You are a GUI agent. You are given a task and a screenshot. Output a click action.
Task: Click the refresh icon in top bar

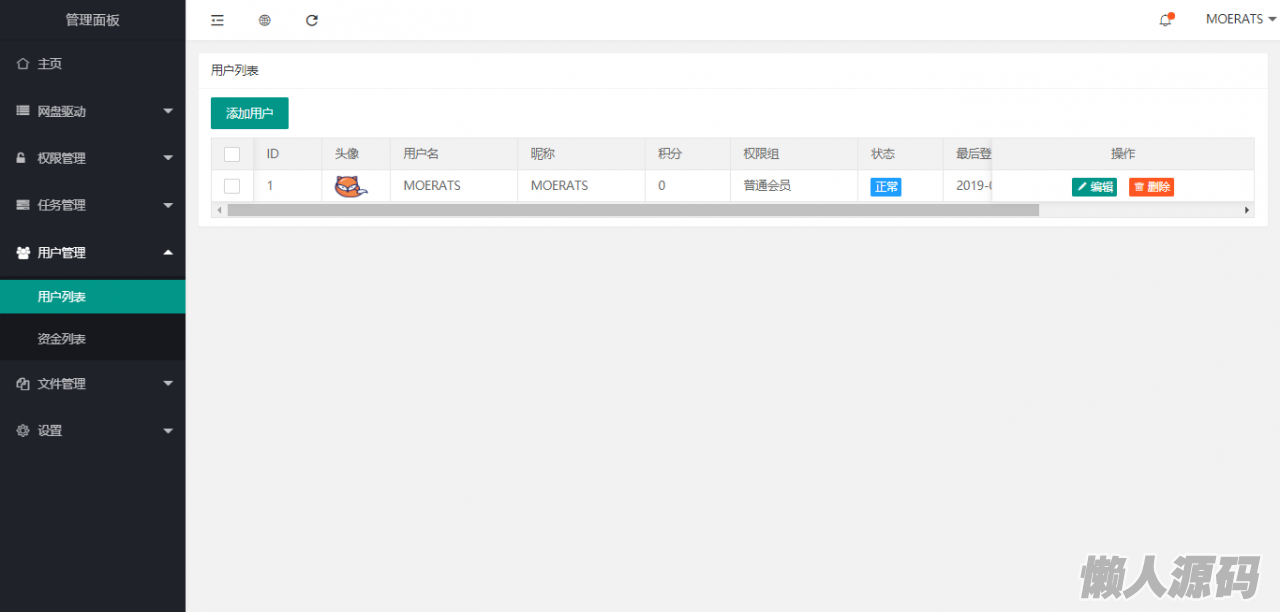[312, 20]
